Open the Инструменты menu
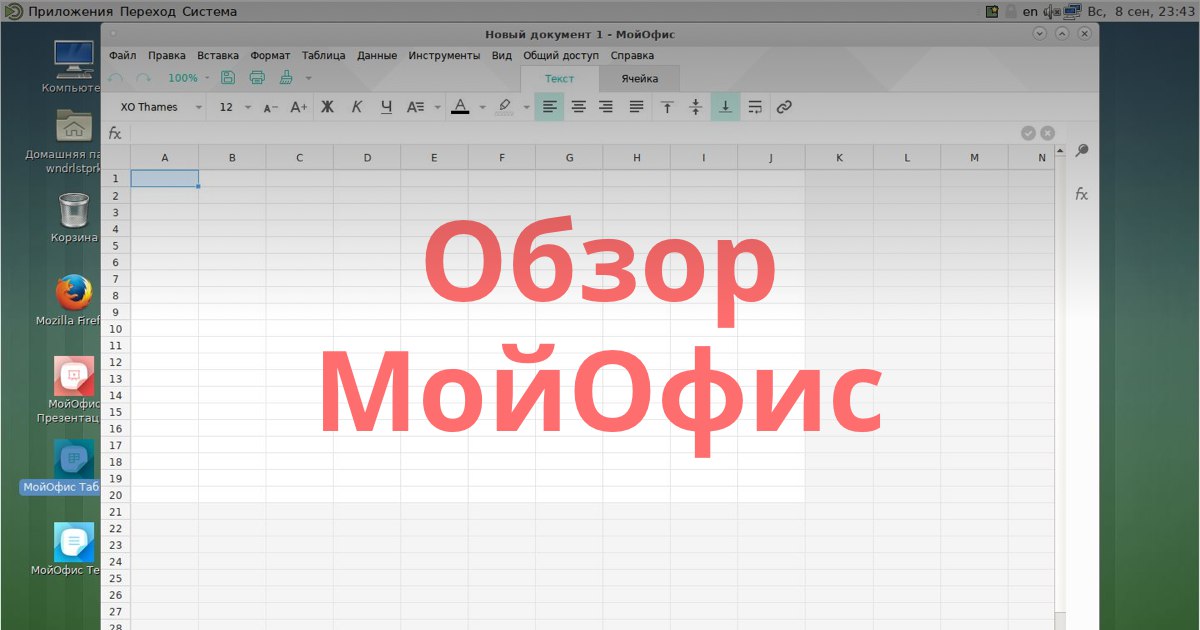The width and height of the screenshot is (1200, 630). [445, 56]
